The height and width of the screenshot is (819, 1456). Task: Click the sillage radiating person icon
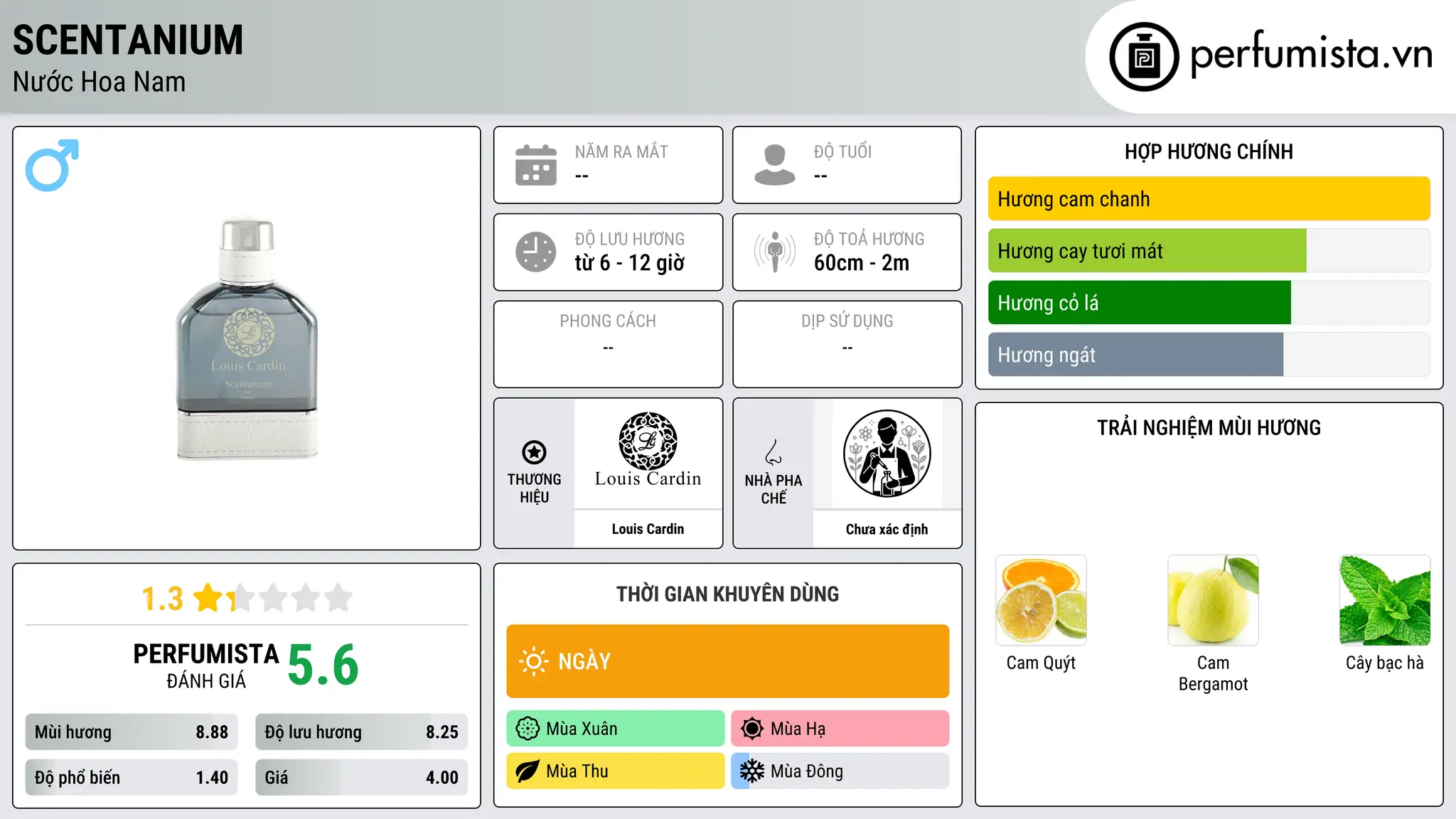pos(774,252)
